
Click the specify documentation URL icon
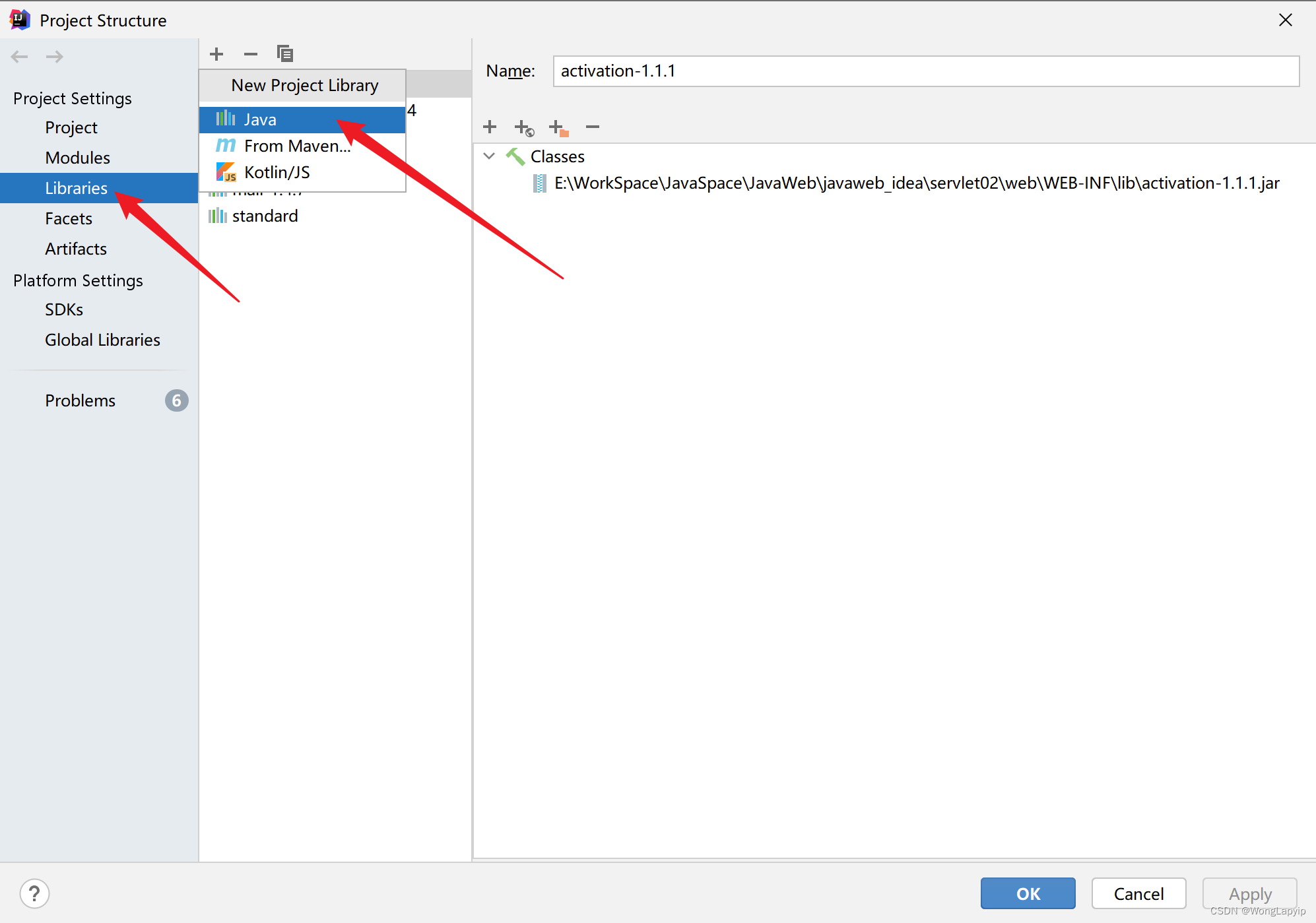point(524,127)
